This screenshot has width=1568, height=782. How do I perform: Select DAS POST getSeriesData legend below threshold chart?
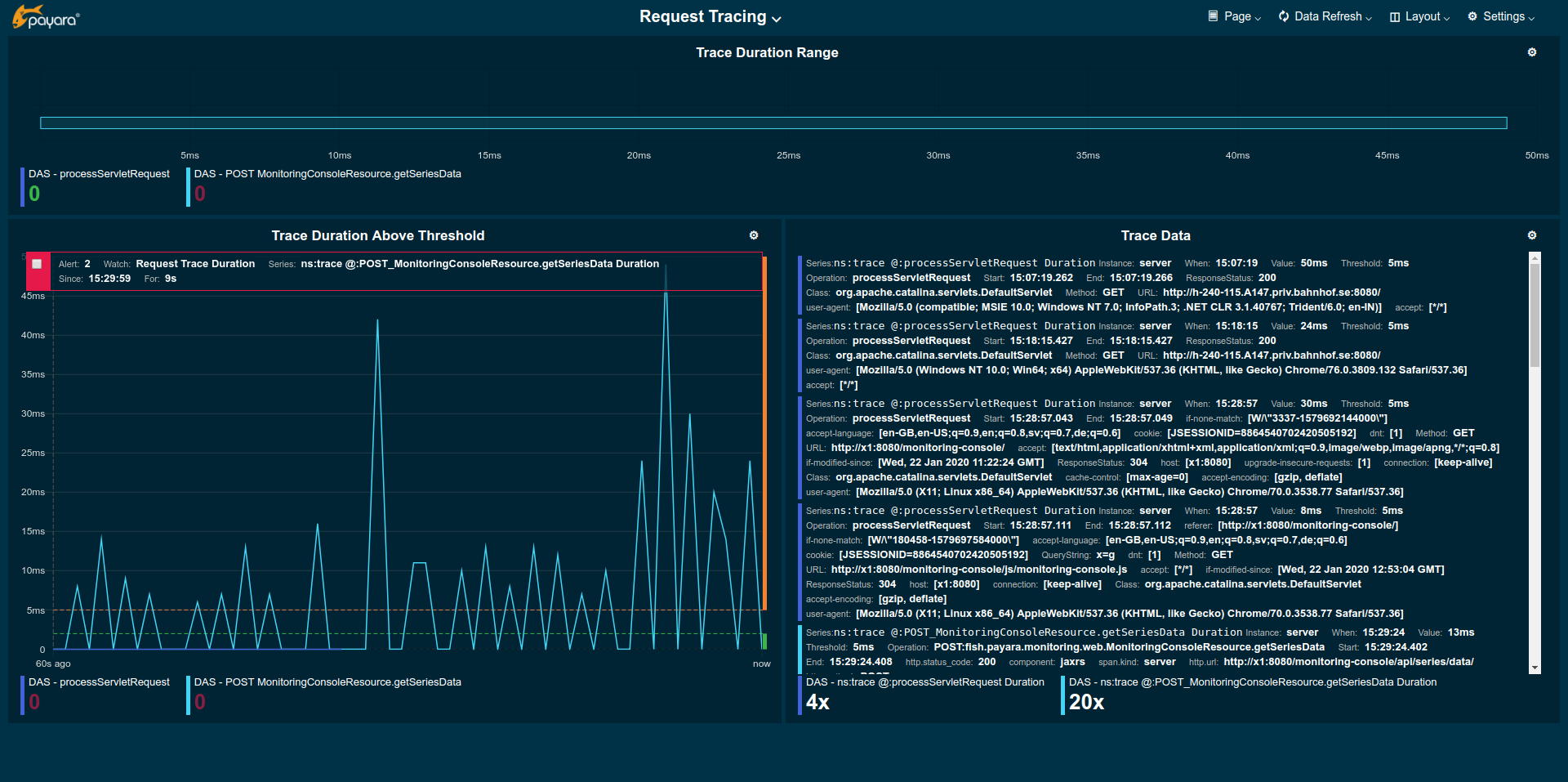[325, 695]
